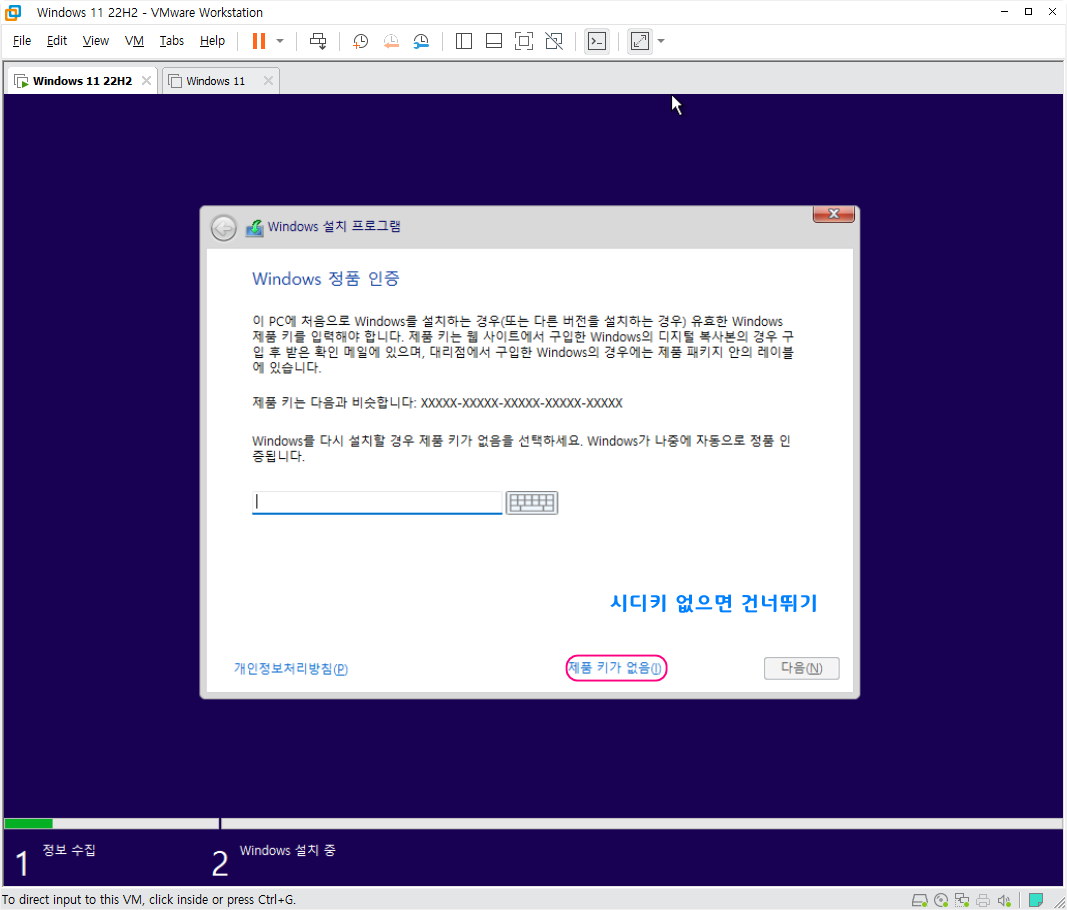
Task: Enter full screen mode
Action: pos(523,42)
